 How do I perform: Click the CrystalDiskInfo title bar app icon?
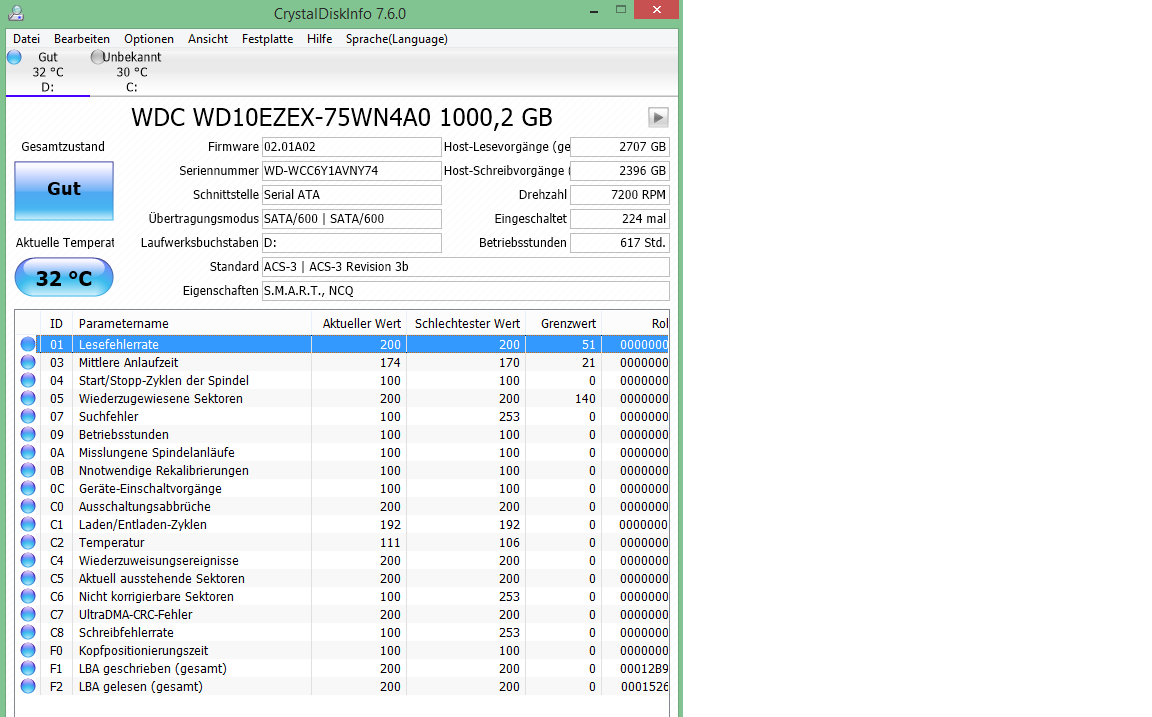click(x=16, y=13)
